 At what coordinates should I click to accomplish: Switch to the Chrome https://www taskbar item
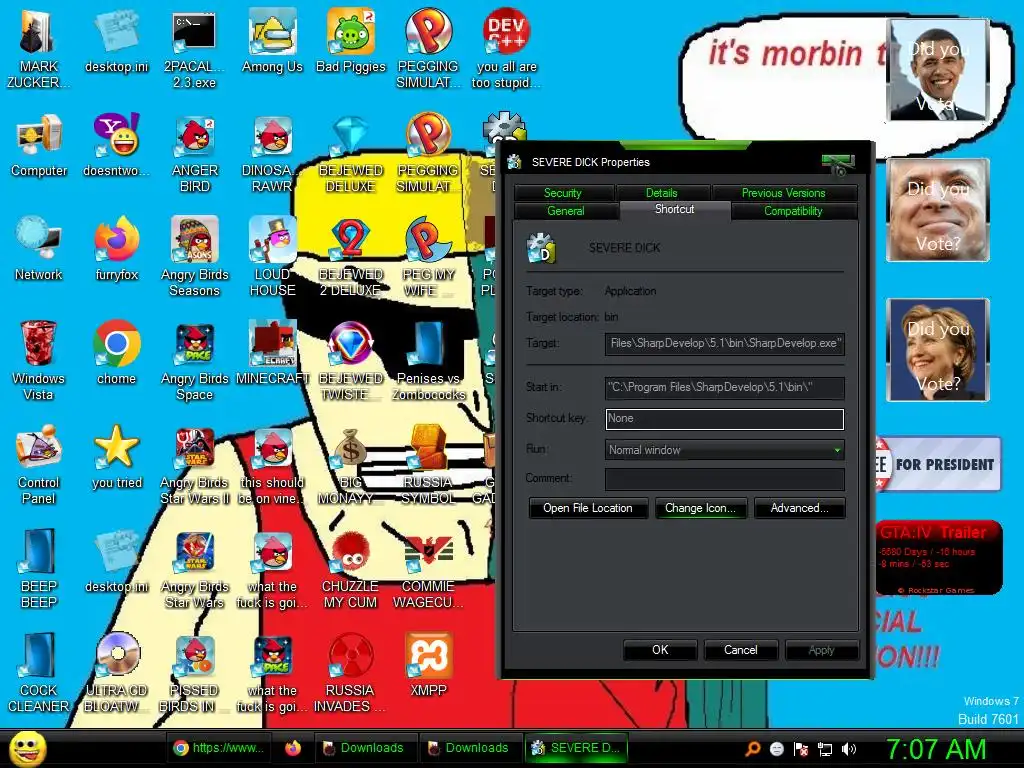point(219,748)
